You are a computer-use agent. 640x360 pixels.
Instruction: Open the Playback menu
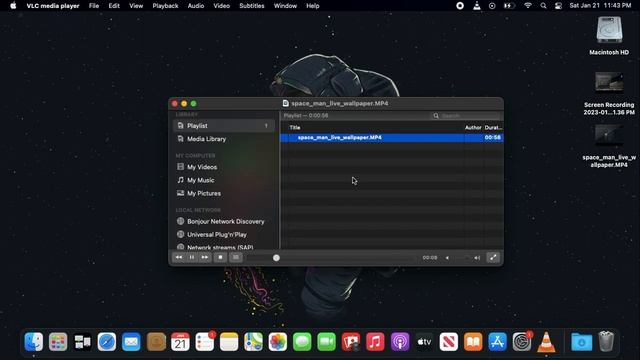[165, 6]
